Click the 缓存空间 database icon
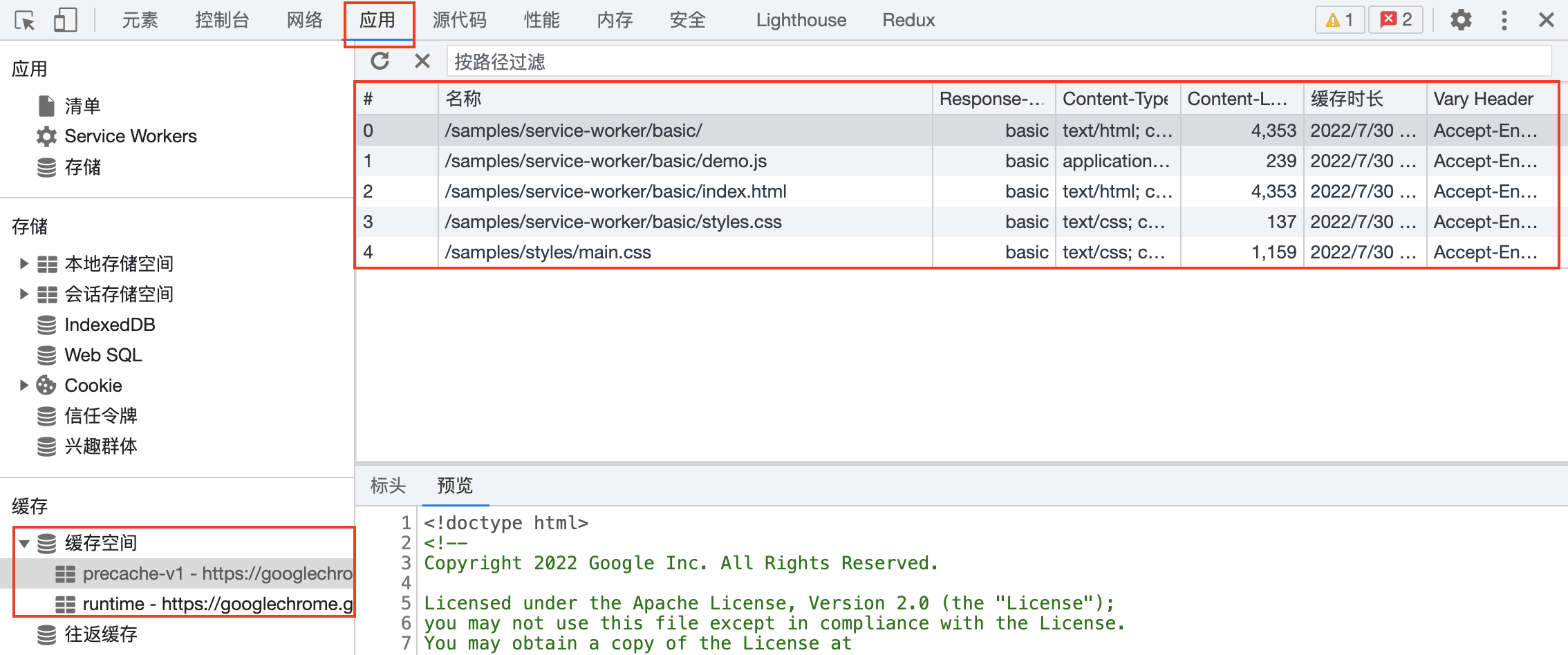The height and width of the screenshot is (655, 1568). click(47, 544)
